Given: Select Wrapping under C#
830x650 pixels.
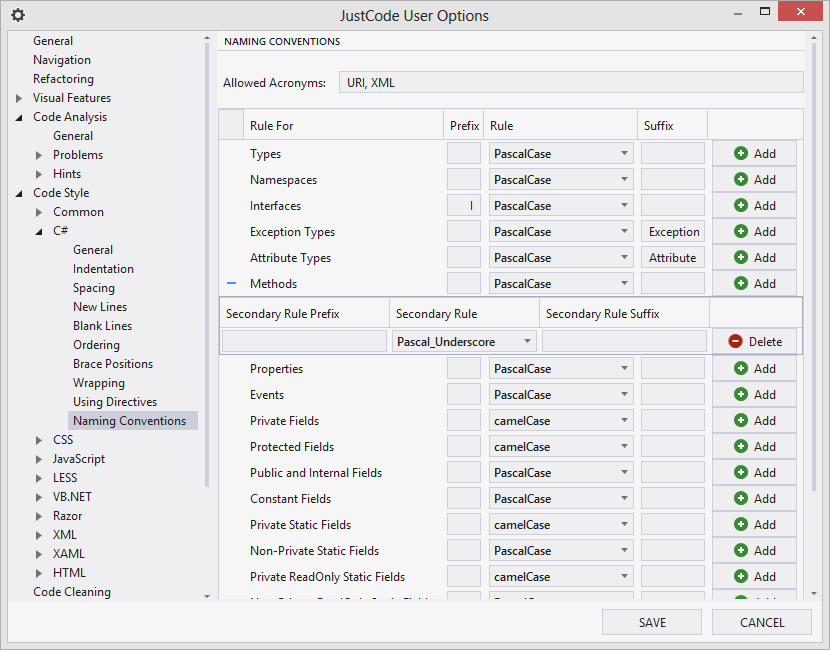Looking at the screenshot, I should pos(99,383).
